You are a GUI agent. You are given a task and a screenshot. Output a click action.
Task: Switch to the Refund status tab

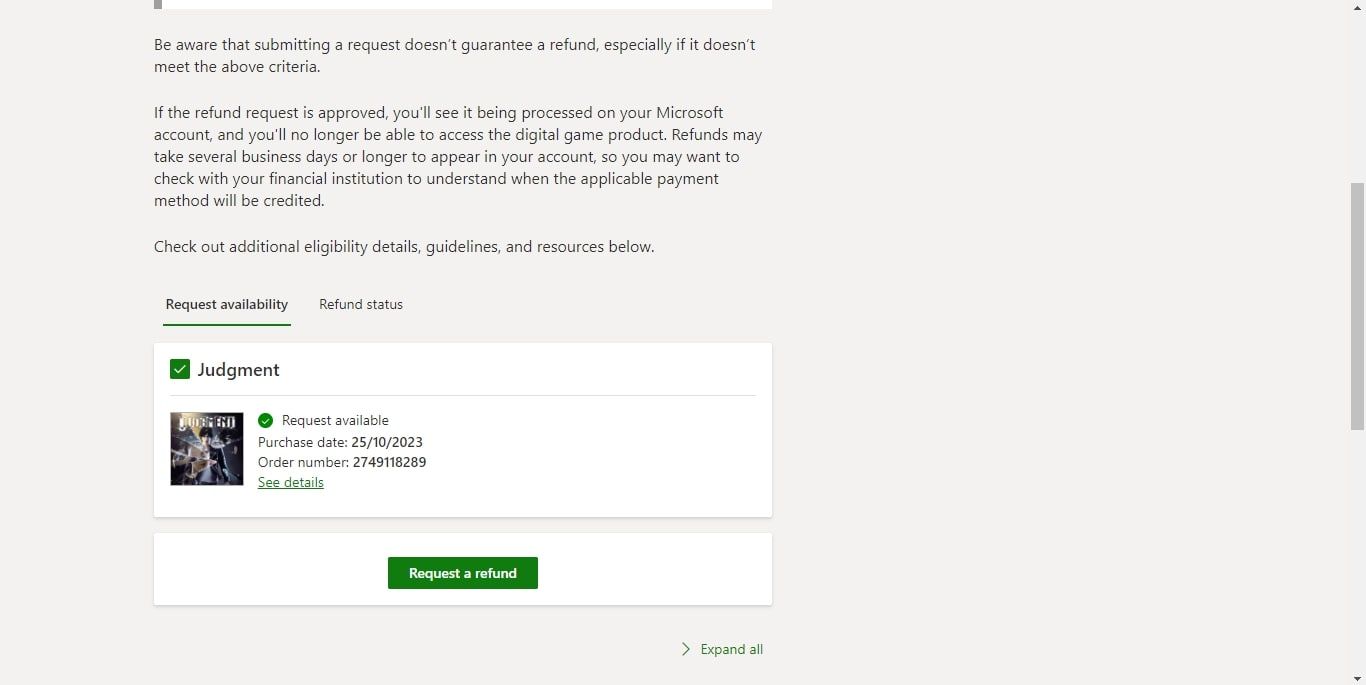[360, 304]
